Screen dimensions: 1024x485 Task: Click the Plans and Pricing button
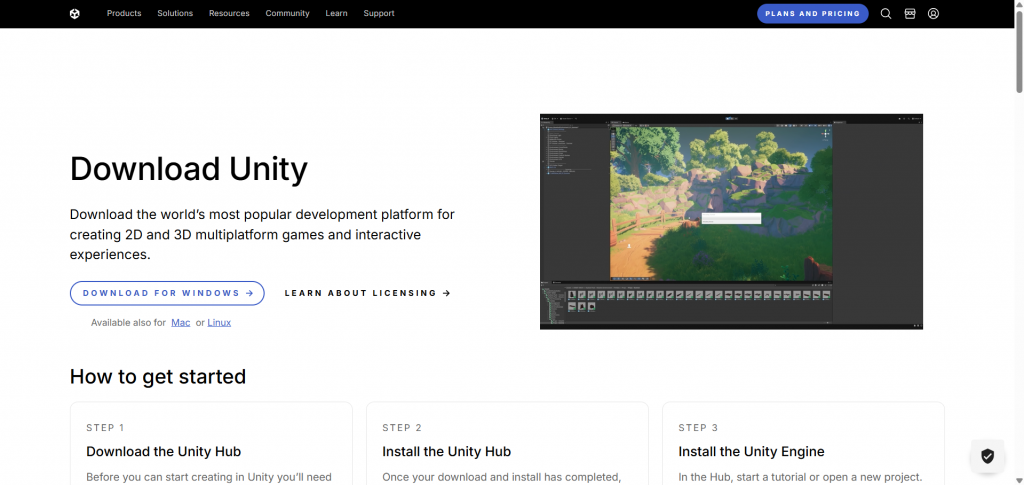[x=812, y=14]
